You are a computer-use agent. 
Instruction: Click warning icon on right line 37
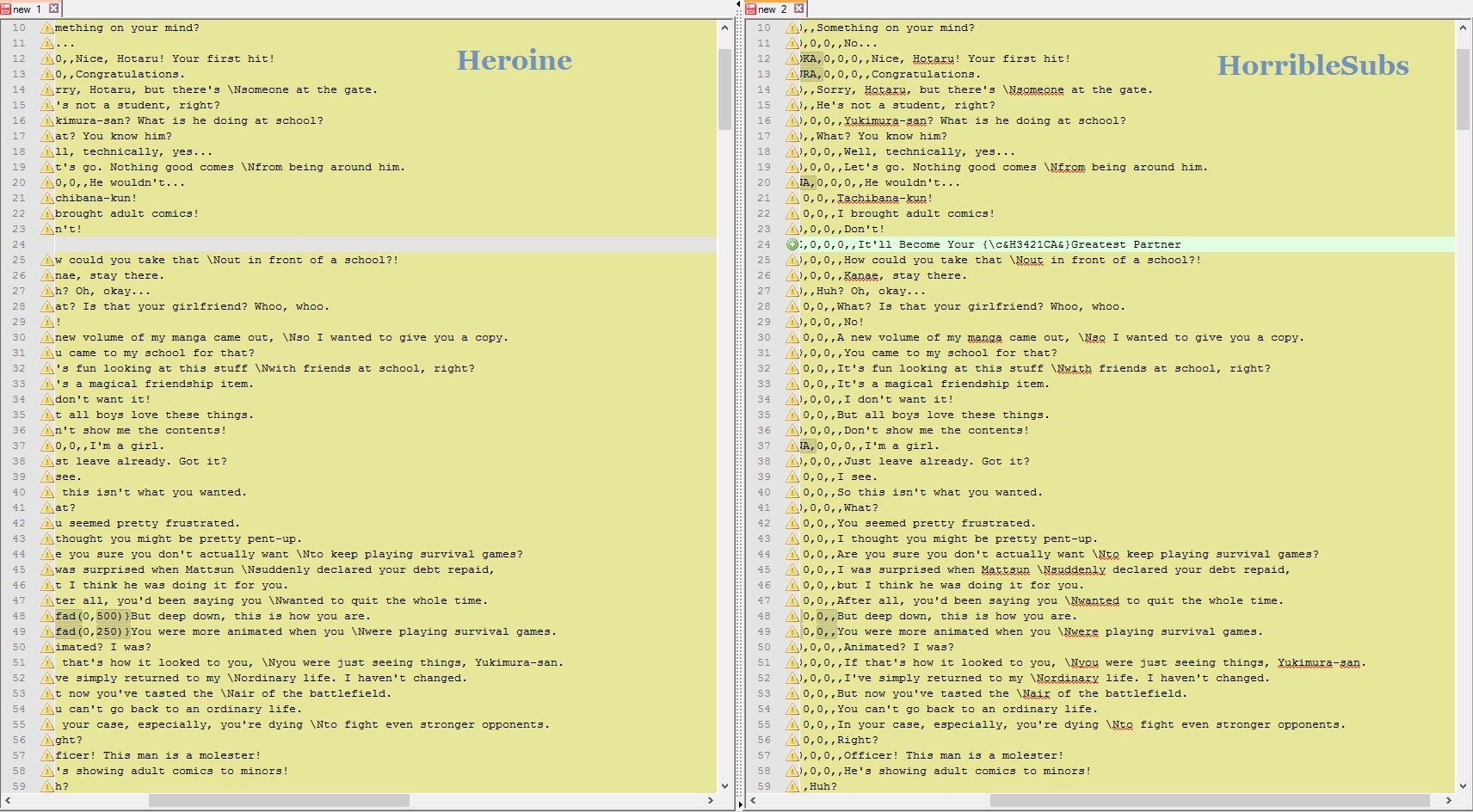pos(792,446)
